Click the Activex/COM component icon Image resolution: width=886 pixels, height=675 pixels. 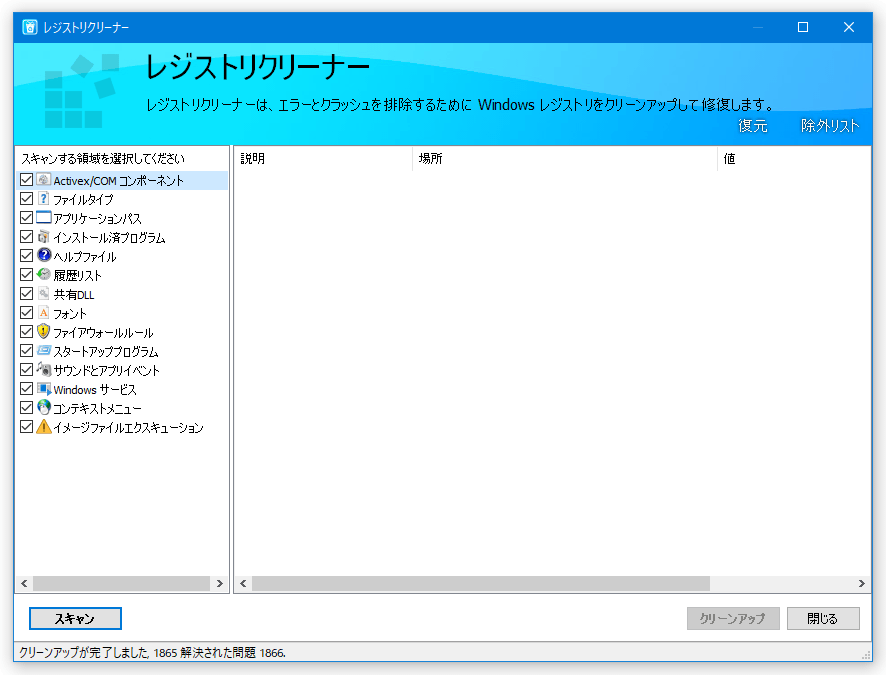tap(44, 180)
